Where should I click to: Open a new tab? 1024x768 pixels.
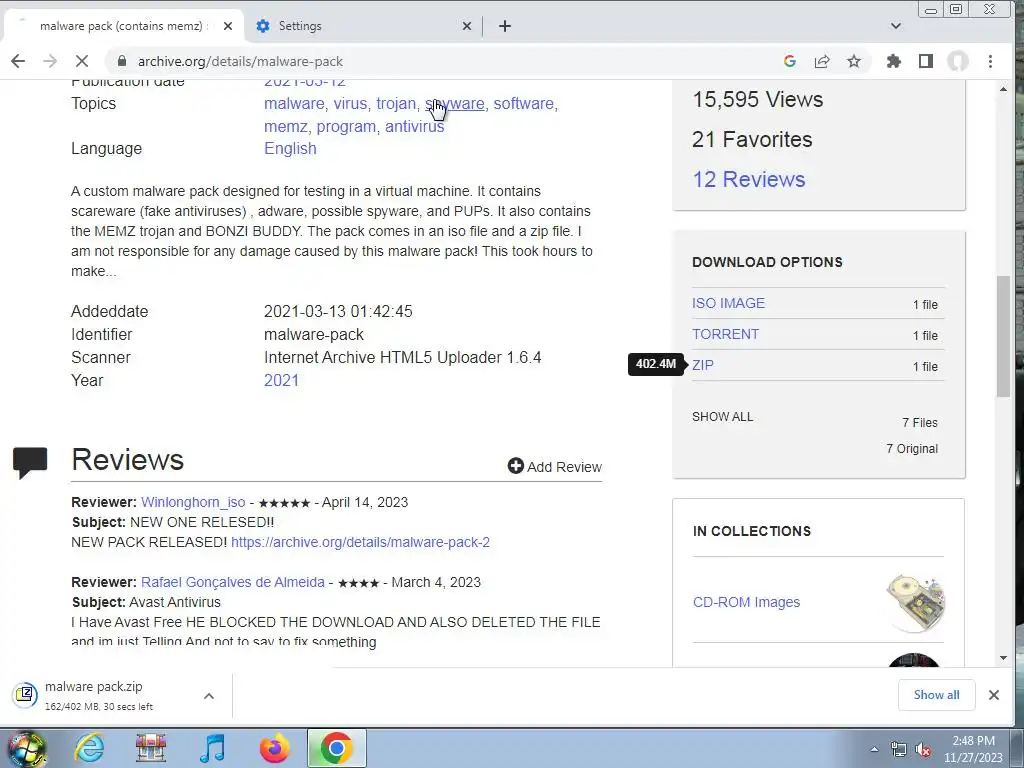tap(505, 26)
